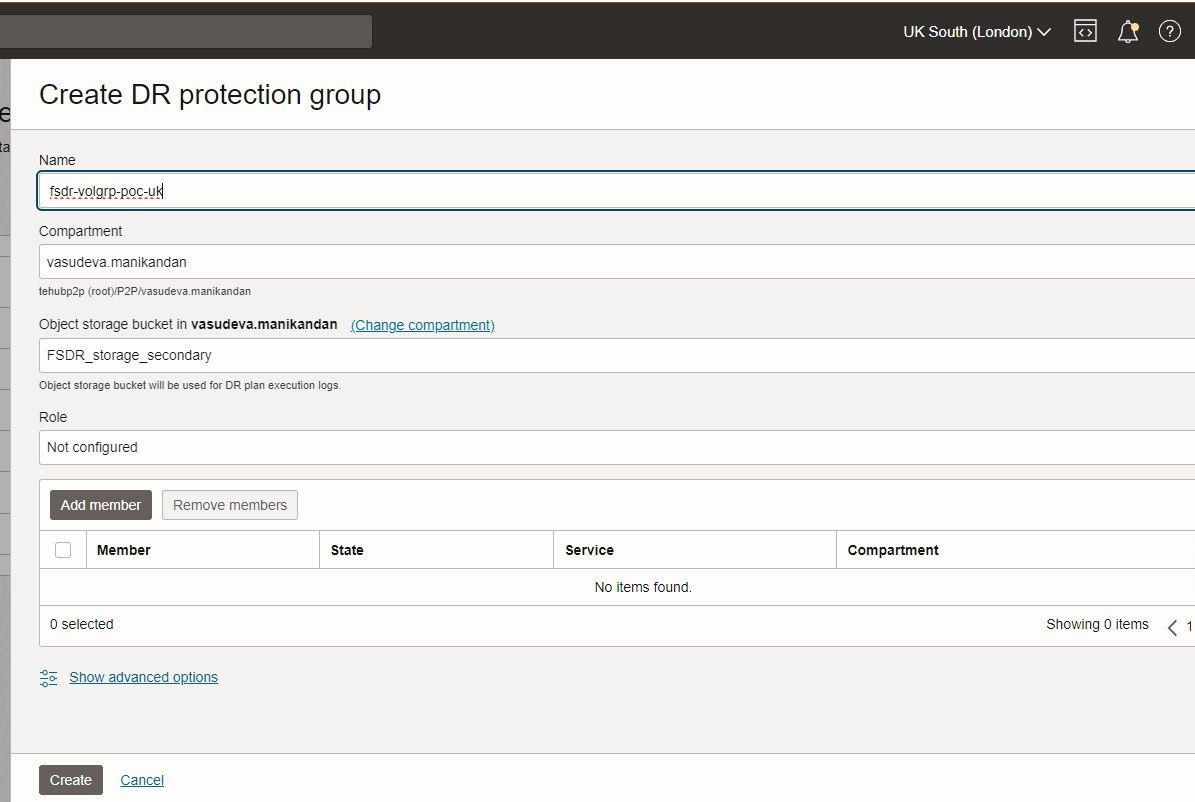Click the bucket hint about DR plan execution logs
The height and width of the screenshot is (802, 1195).
pos(190,385)
